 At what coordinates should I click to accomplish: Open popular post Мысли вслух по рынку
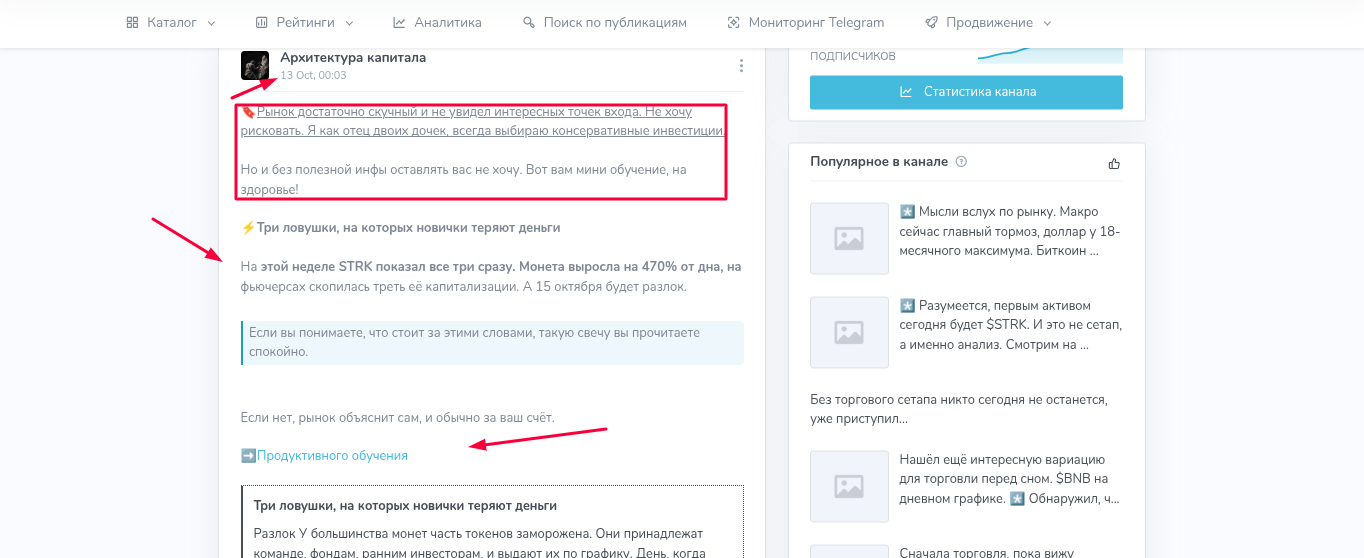(1010, 232)
